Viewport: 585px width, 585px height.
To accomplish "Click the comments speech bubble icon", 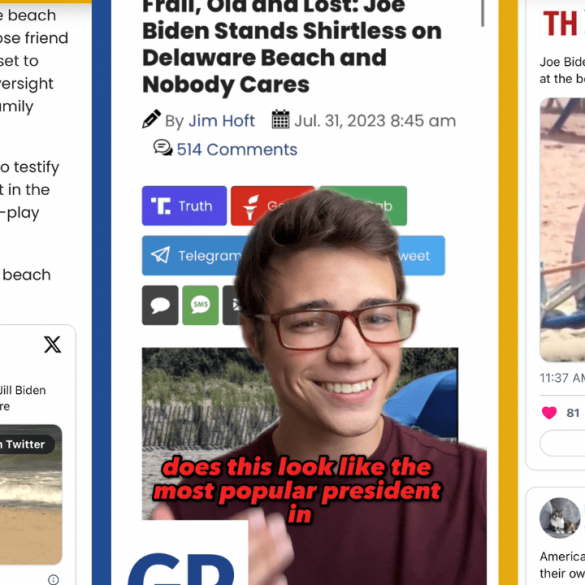I will tap(163, 148).
